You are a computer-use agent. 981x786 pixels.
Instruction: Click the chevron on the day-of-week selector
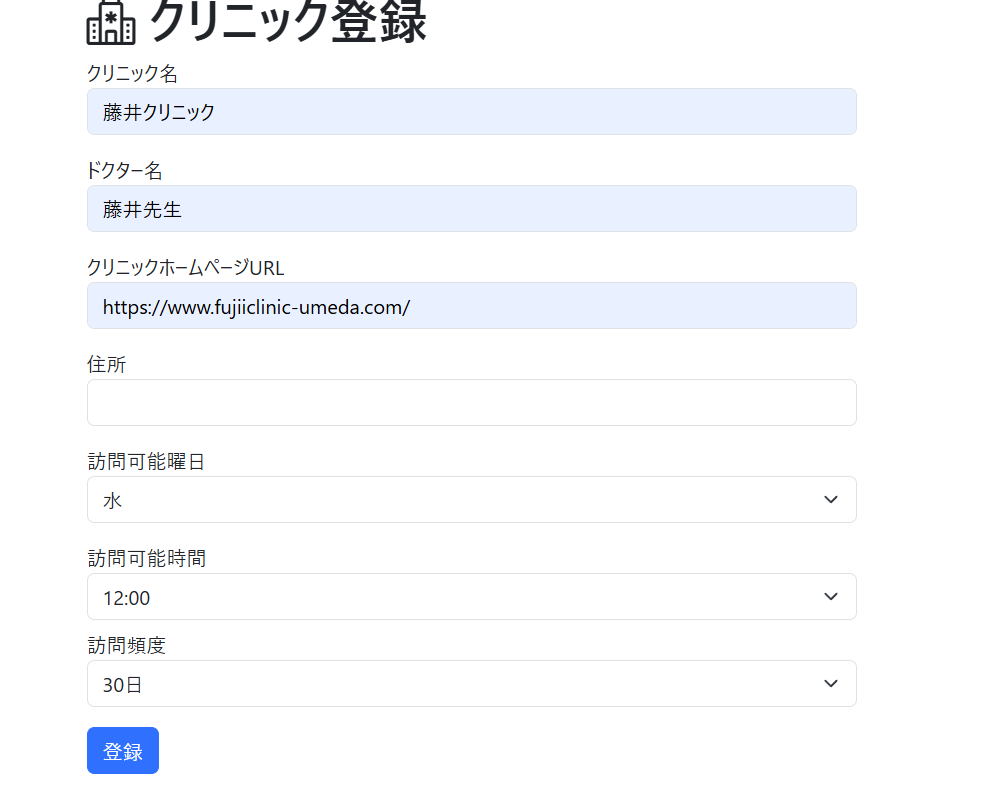click(829, 499)
